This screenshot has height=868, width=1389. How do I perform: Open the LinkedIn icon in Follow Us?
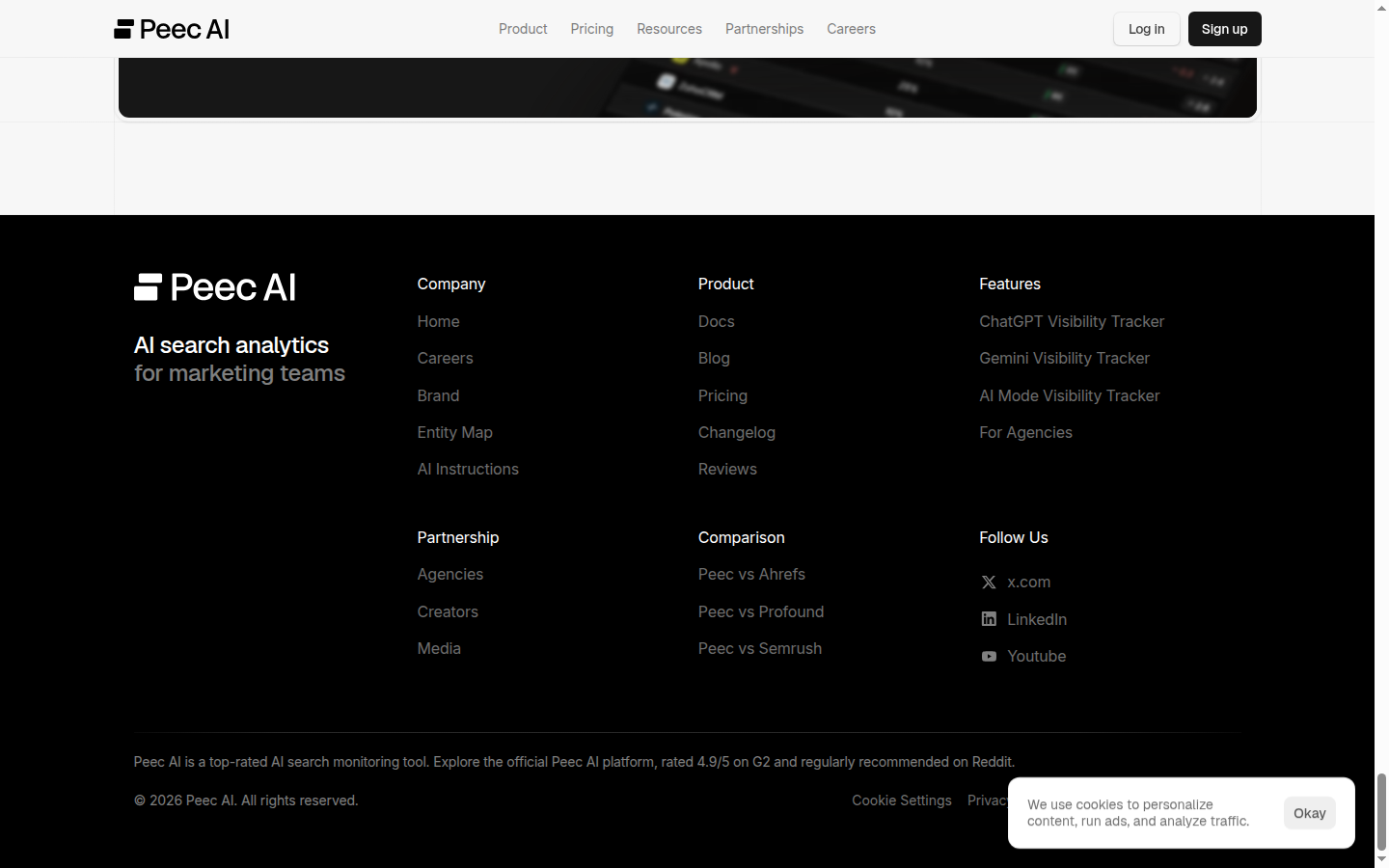(x=989, y=619)
